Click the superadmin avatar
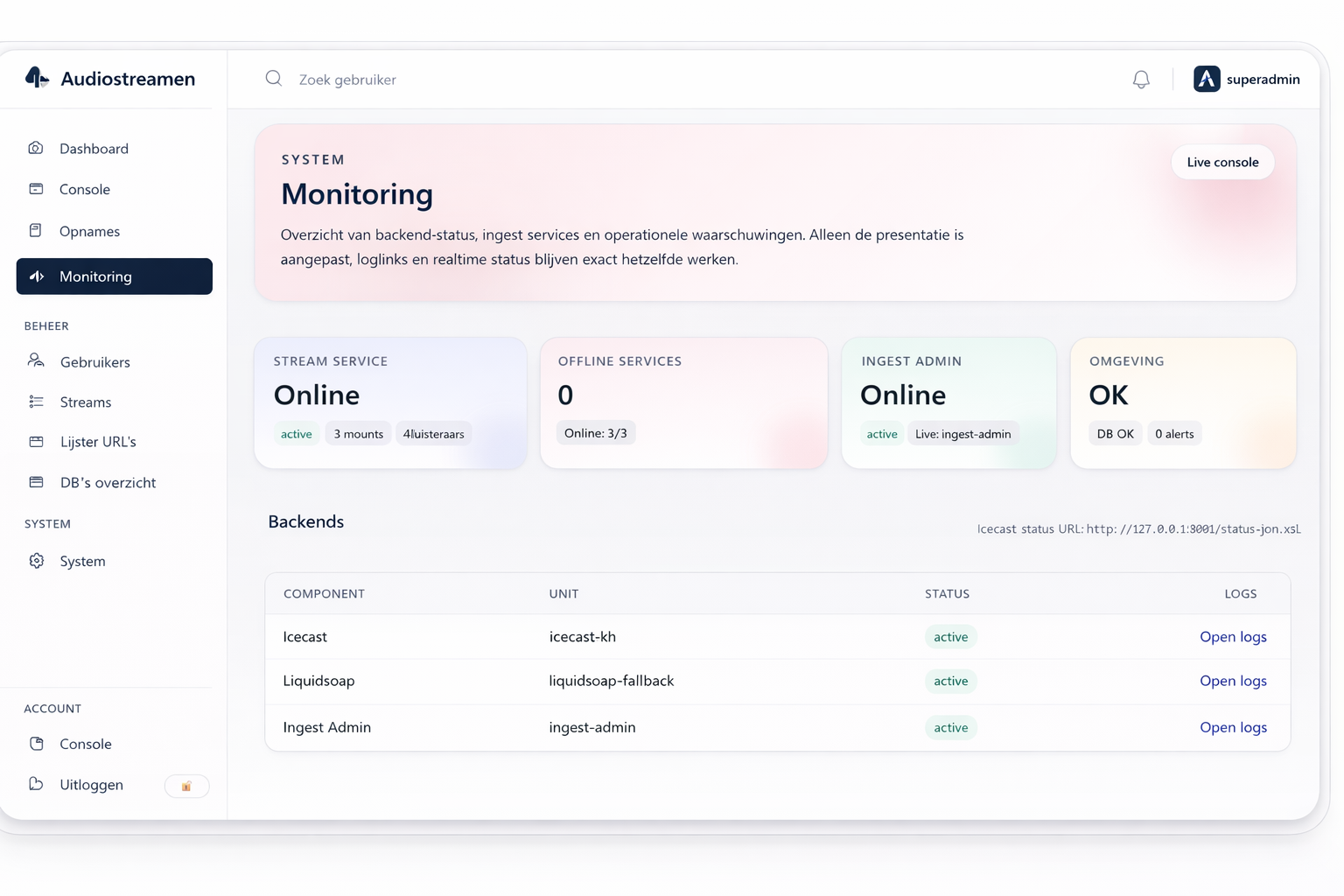1344x896 pixels. [1206, 79]
